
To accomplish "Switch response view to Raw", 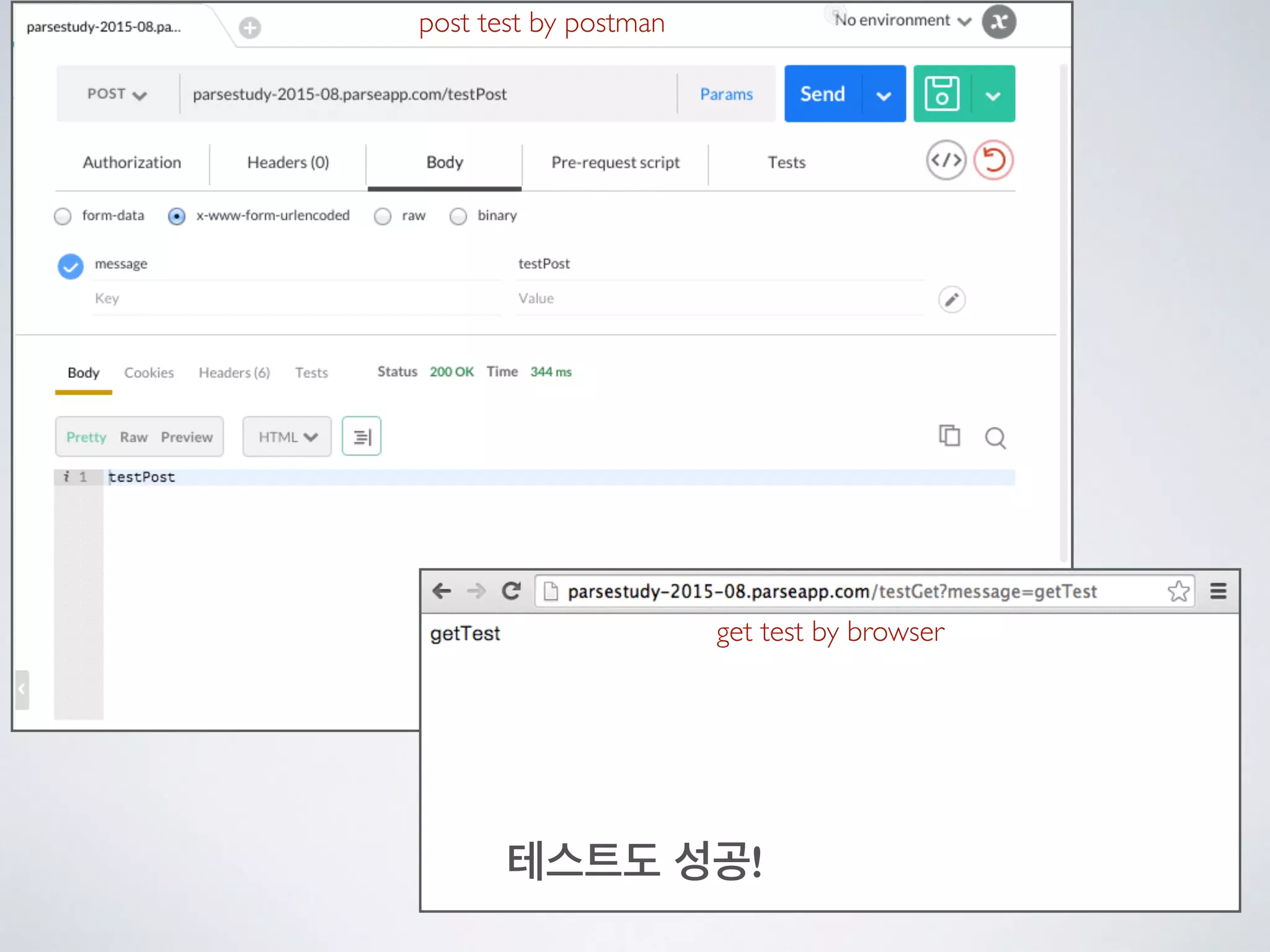I will [x=134, y=438].
